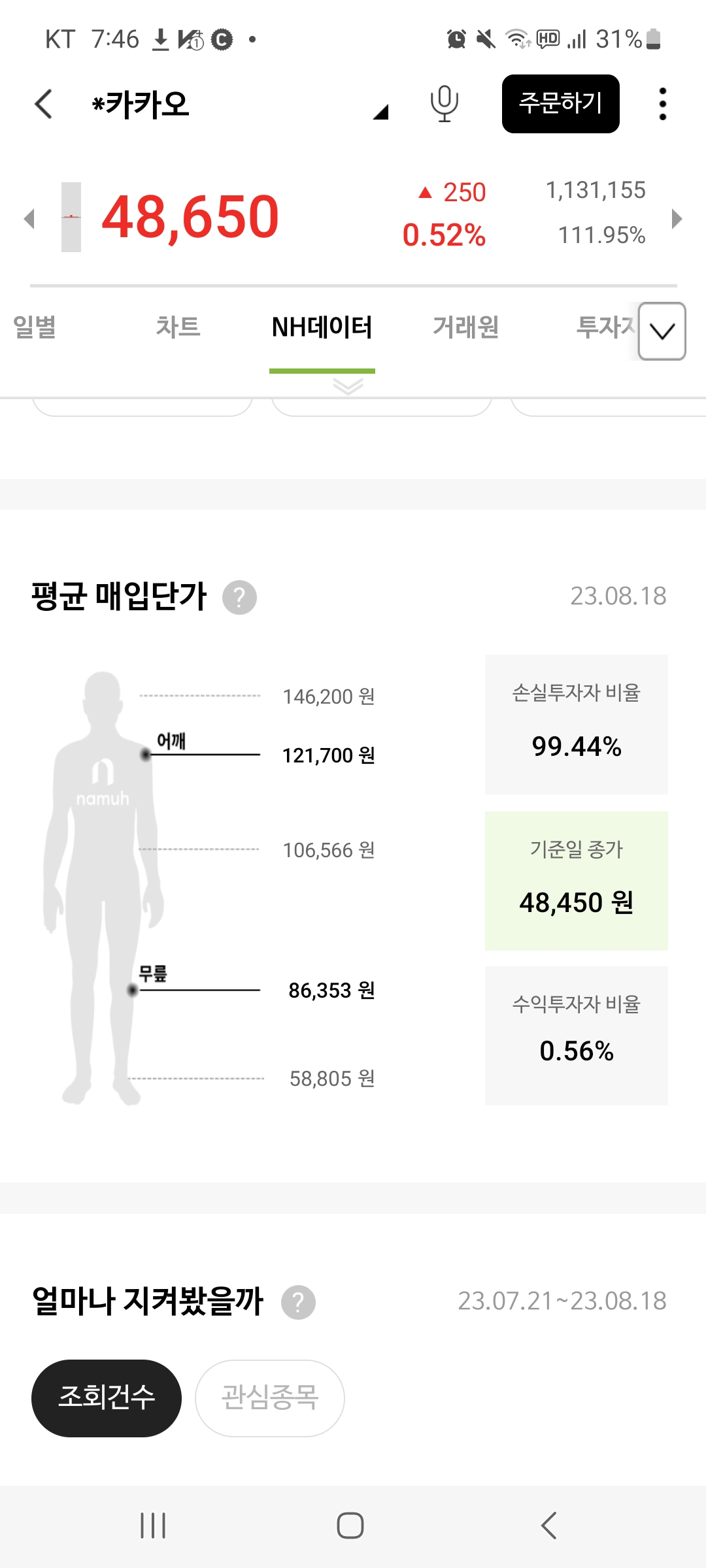Open stock selector dropdown triangle near 카카오
The height and width of the screenshot is (1568, 706).
click(x=380, y=112)
